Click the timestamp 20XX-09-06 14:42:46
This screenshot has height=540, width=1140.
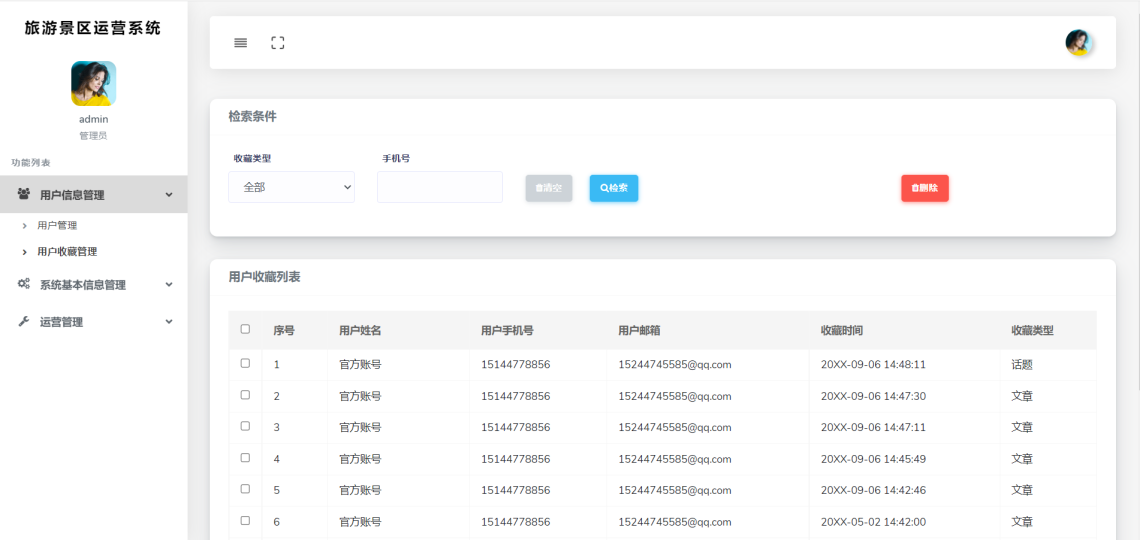point(873,491)
